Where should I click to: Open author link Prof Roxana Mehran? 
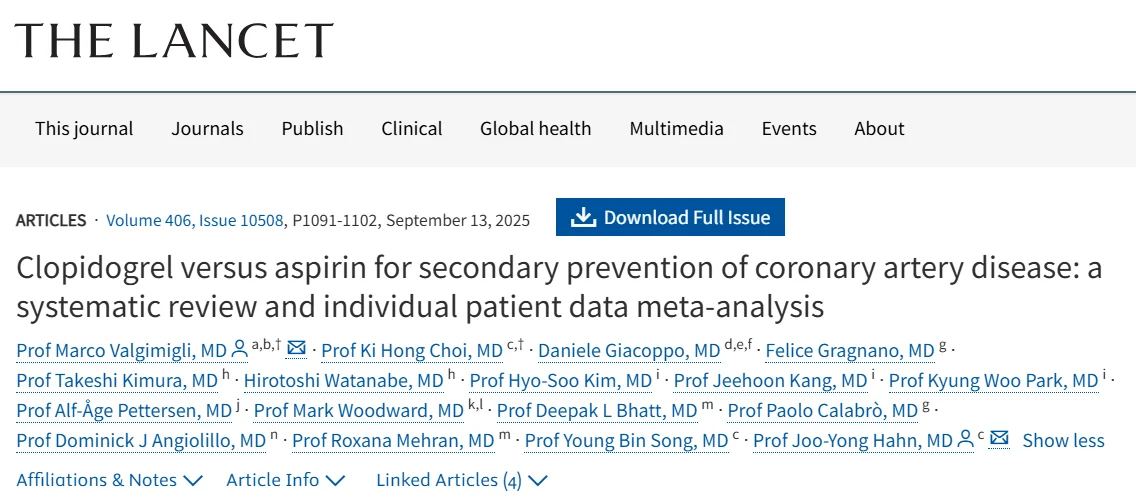[393, 441]
